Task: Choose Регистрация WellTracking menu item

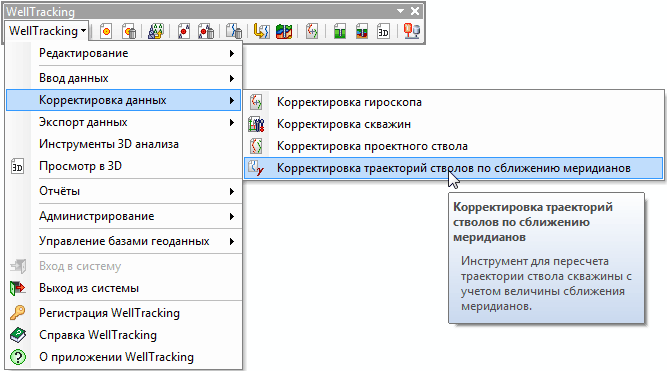Action: point(124,313)
